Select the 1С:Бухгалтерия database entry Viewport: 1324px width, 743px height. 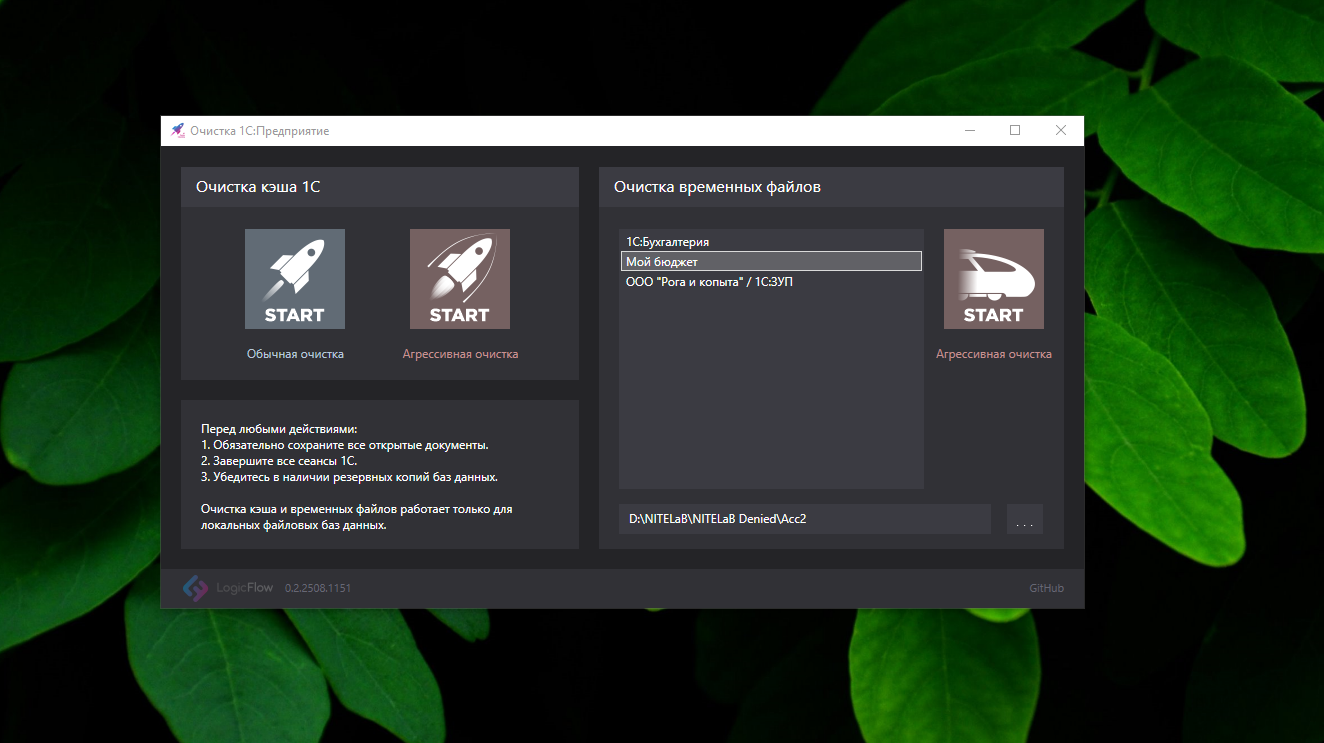[x=771, y=242]
